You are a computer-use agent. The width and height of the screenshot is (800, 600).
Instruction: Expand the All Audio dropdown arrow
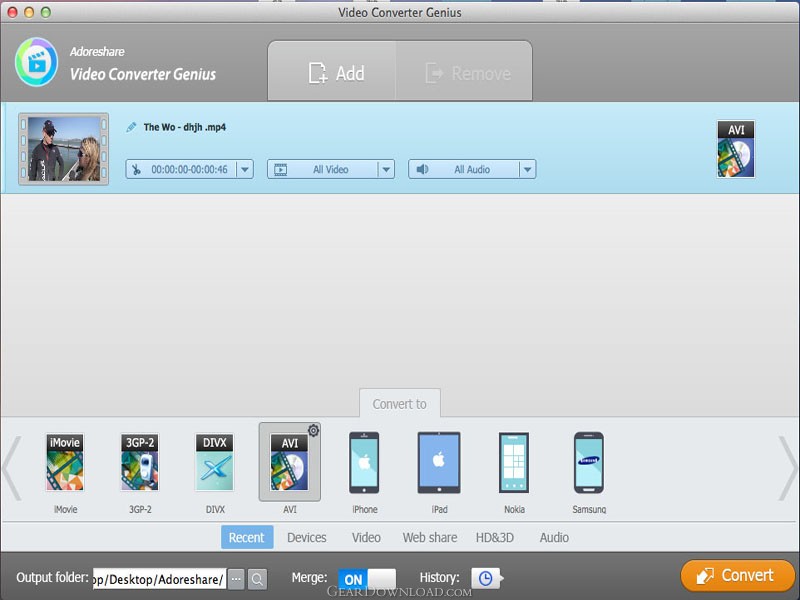click(528, 169)
